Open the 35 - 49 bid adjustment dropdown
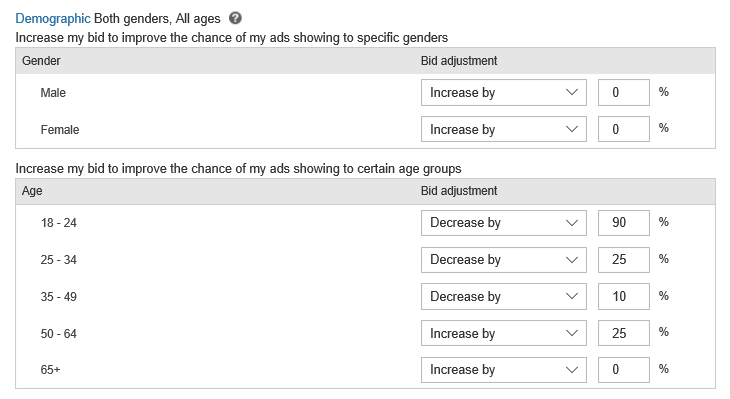The image size is (730, 399). pos(504,296)
